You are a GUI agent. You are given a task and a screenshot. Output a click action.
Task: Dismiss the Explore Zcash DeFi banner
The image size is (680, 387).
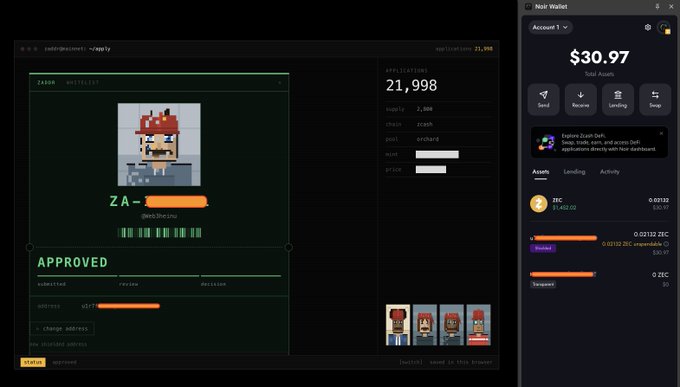(661, 133)
